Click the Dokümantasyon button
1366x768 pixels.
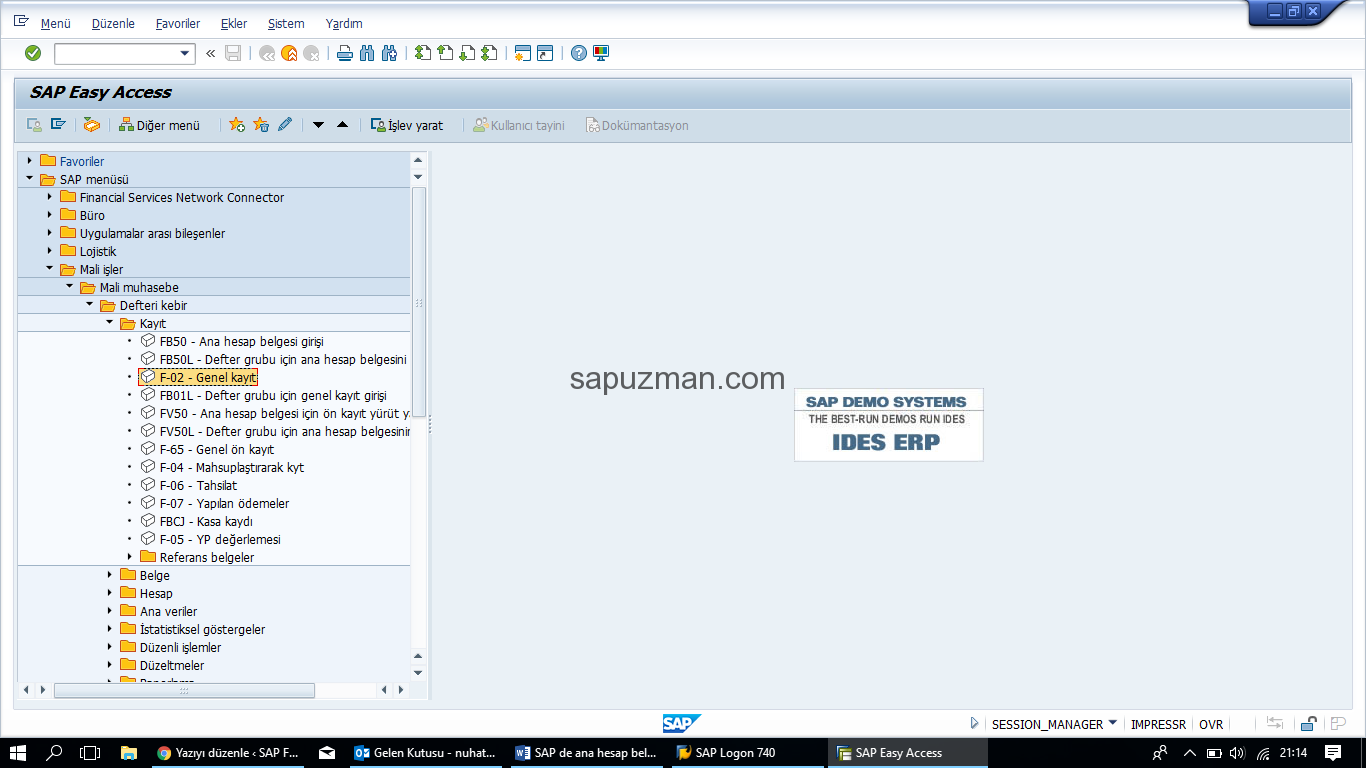pos(638,125)
